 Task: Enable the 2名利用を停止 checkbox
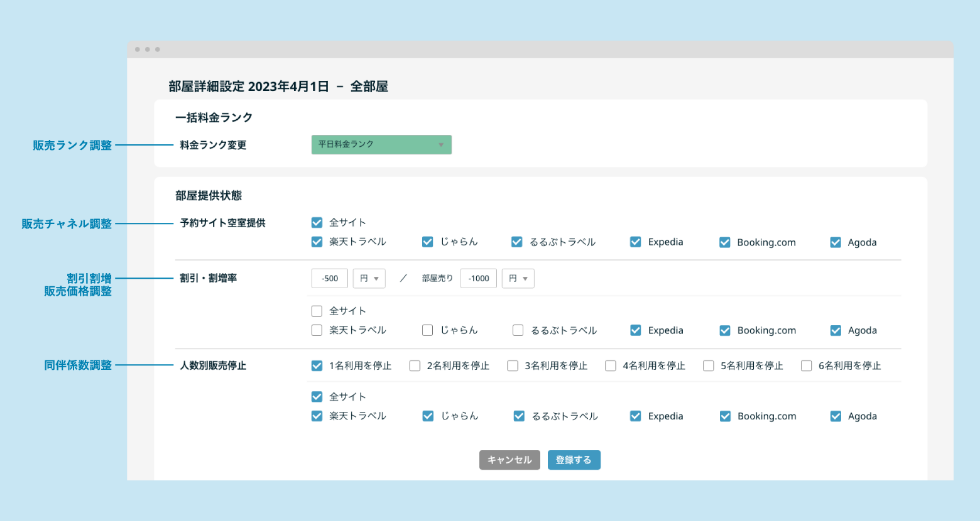(x=415, y=366)
